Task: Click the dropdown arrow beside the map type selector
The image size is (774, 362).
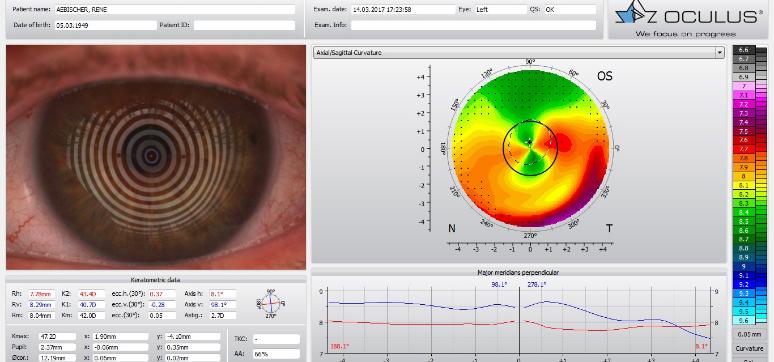Action: pos(720,52)
